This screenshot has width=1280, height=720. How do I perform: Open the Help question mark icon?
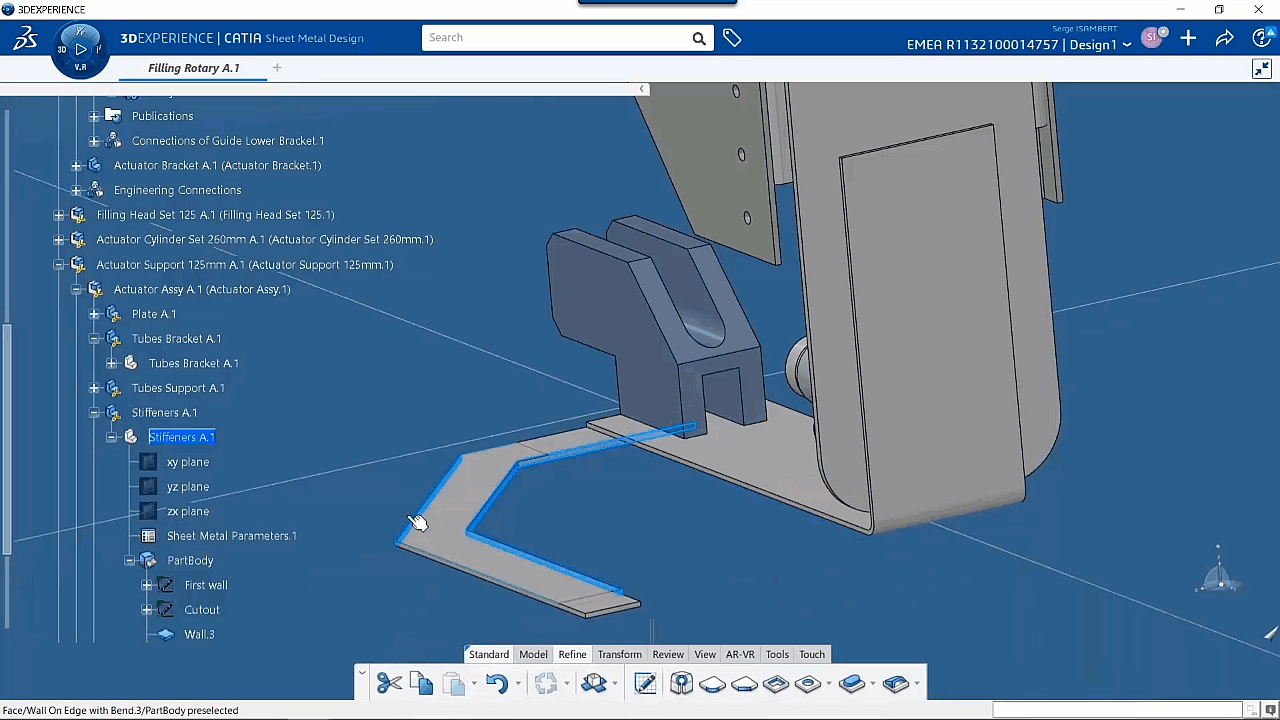tap(1262, 38)
